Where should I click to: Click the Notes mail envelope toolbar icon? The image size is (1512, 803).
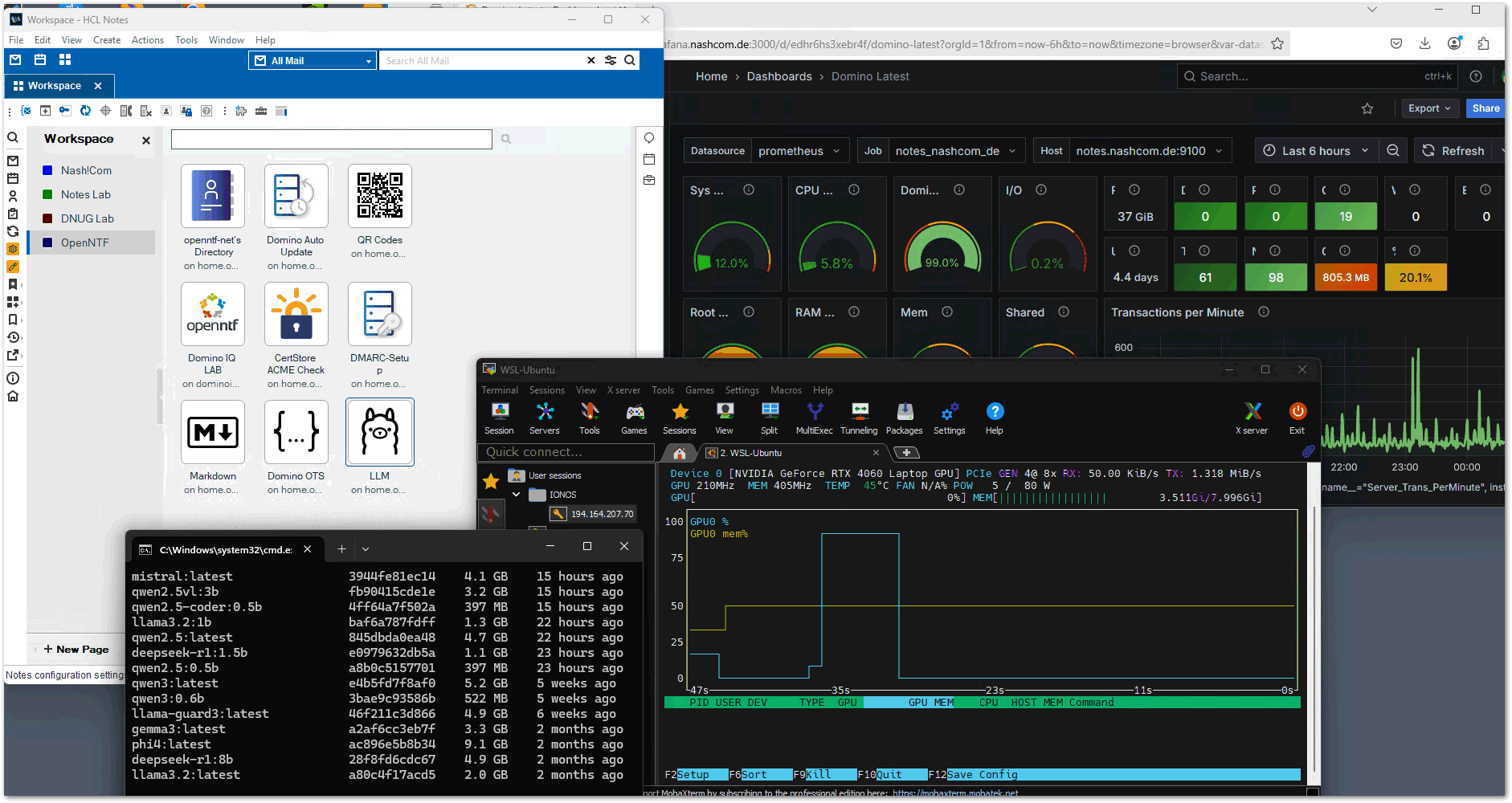(15, 60)
